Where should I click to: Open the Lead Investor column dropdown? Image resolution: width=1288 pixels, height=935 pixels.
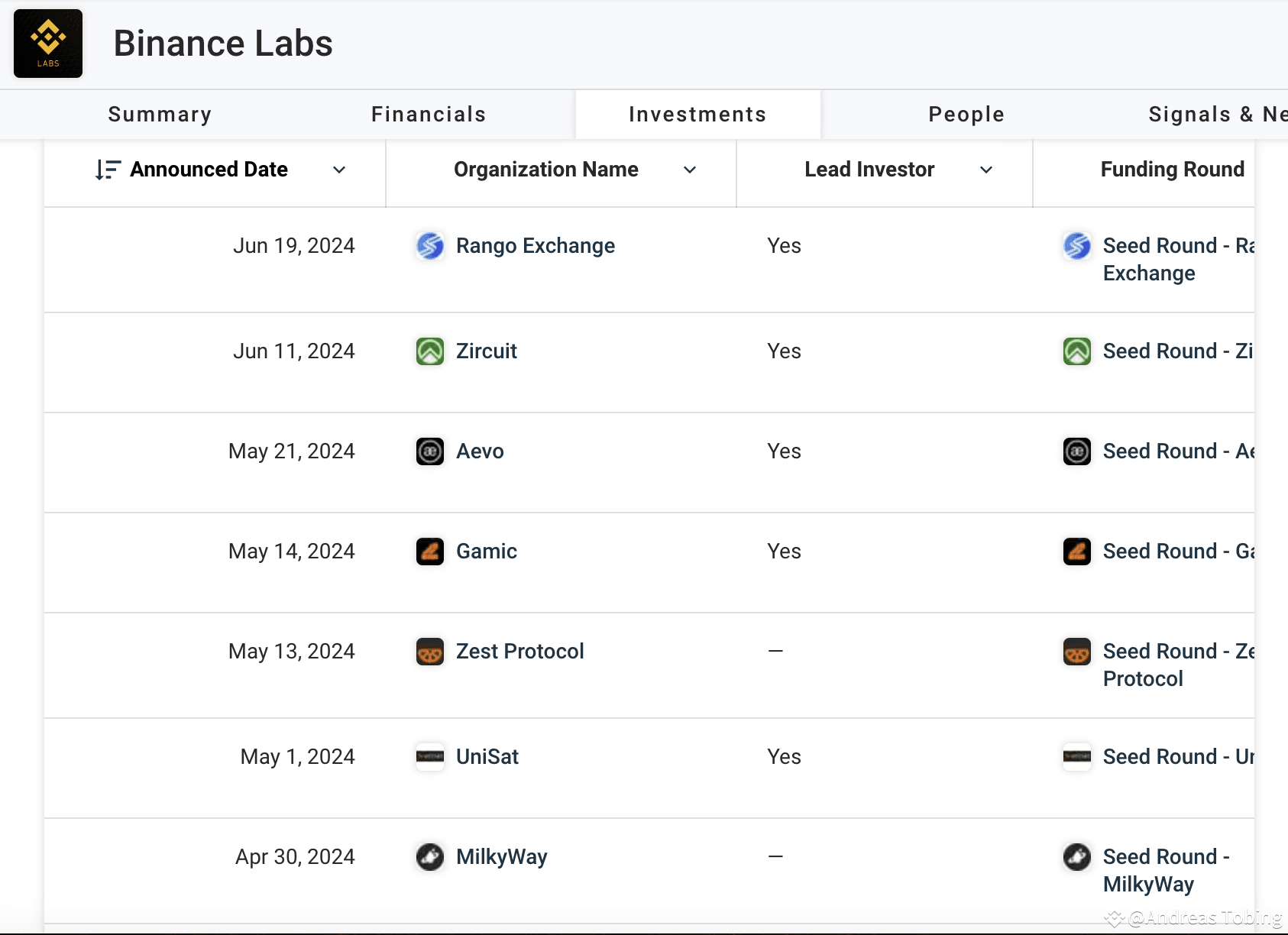point(986,170)
